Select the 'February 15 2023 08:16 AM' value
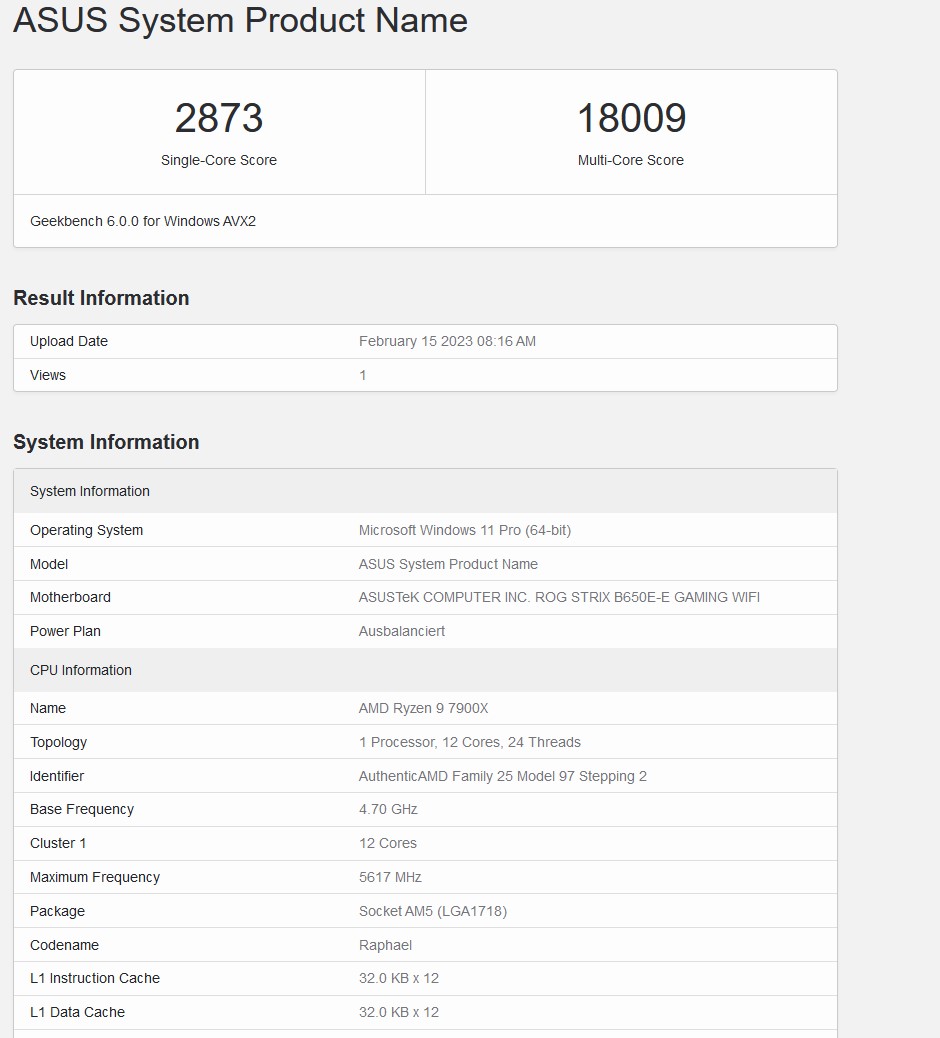The image size is (940, 1038). click(x=447, y=342)
